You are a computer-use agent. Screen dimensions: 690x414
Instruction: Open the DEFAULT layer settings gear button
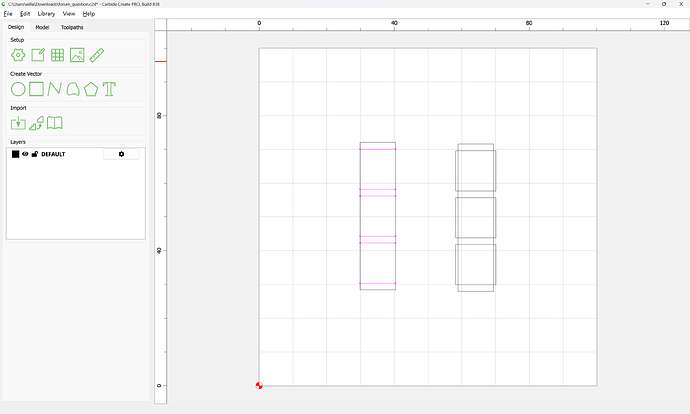[x=121, y=154]
